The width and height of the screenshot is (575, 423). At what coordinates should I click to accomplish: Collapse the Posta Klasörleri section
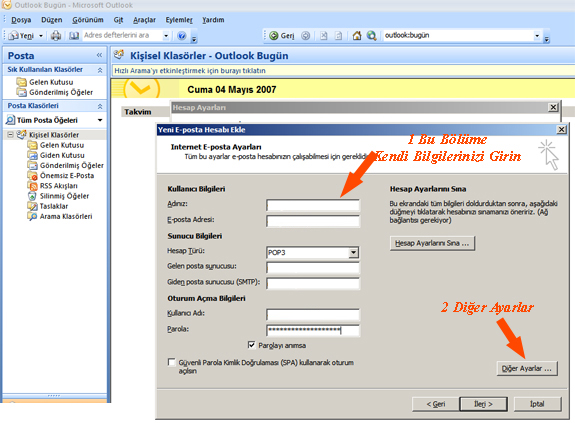[100, 106]
